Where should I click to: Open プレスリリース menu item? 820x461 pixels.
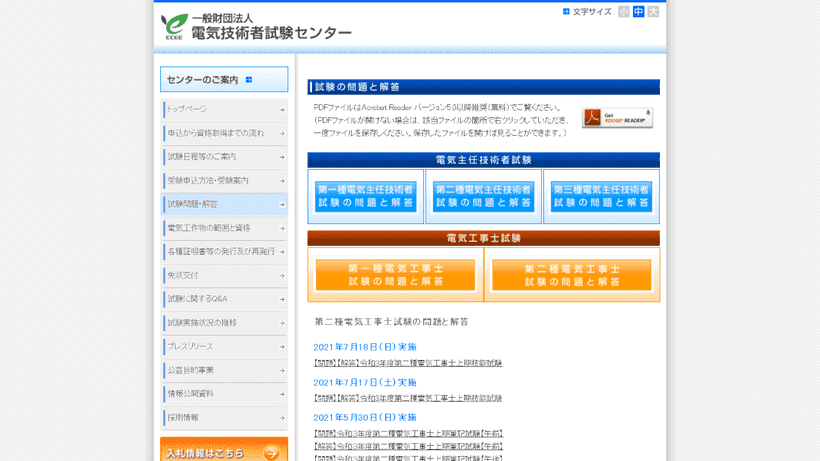(224, 347)
